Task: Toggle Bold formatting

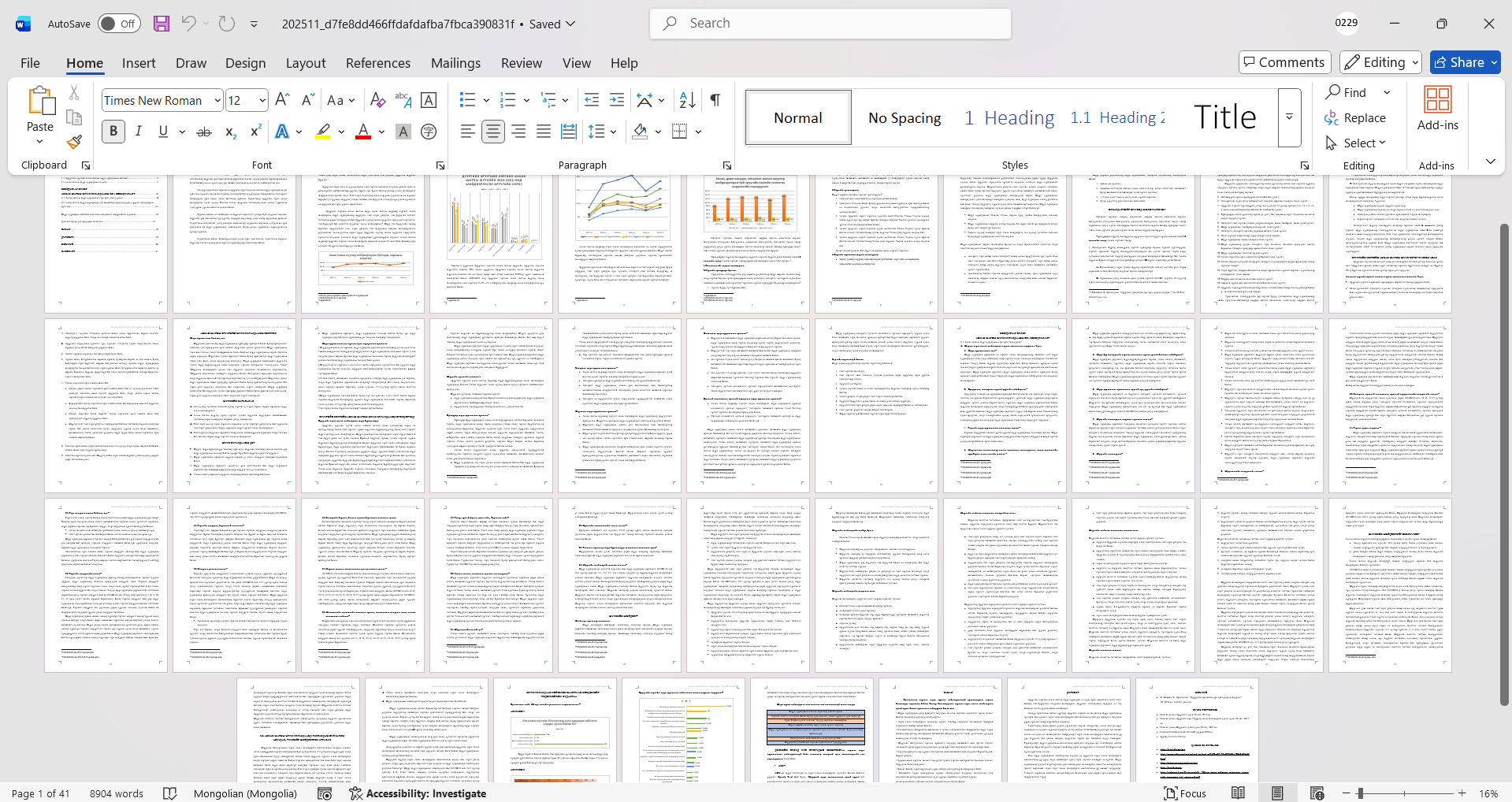Action: (113, 132)
